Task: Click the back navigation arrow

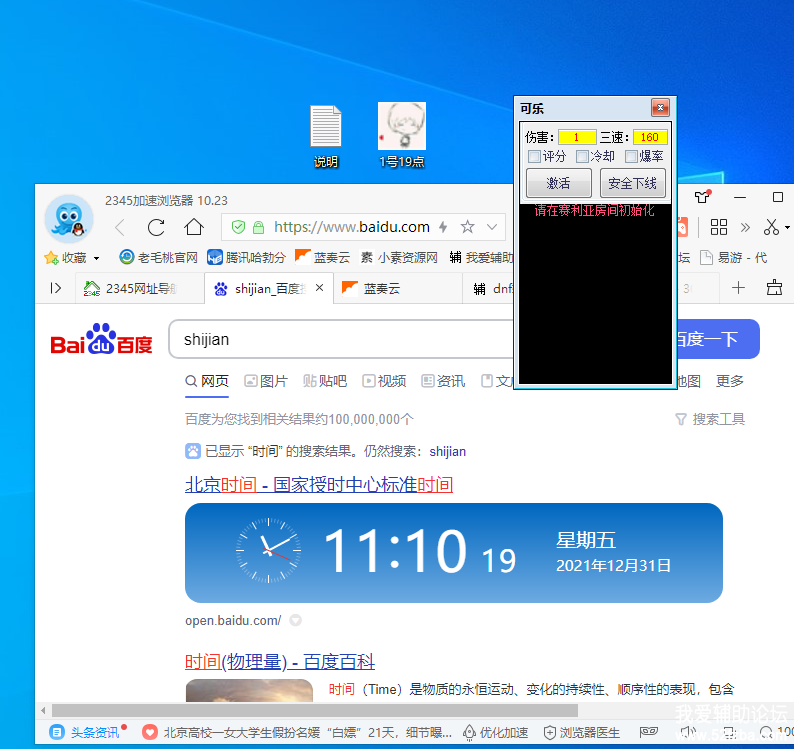Action: click(x=120, y=227)
